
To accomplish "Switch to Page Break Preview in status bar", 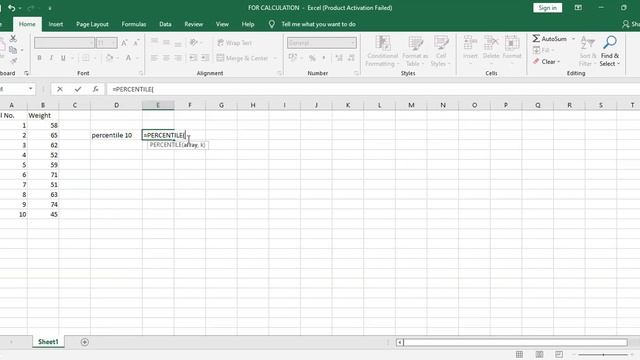I will point(559,354).
